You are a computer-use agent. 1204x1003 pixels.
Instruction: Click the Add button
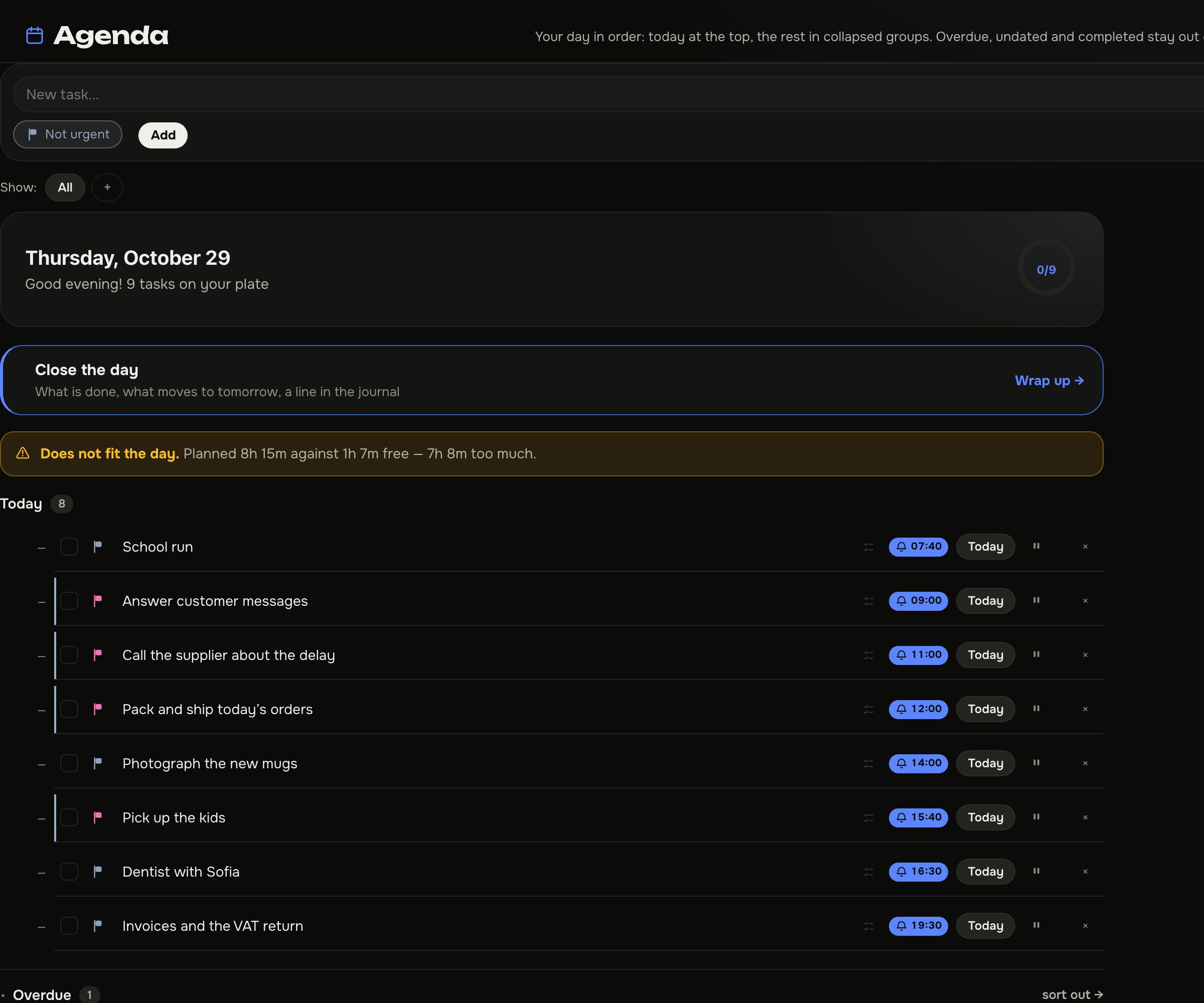pos(163,135)
